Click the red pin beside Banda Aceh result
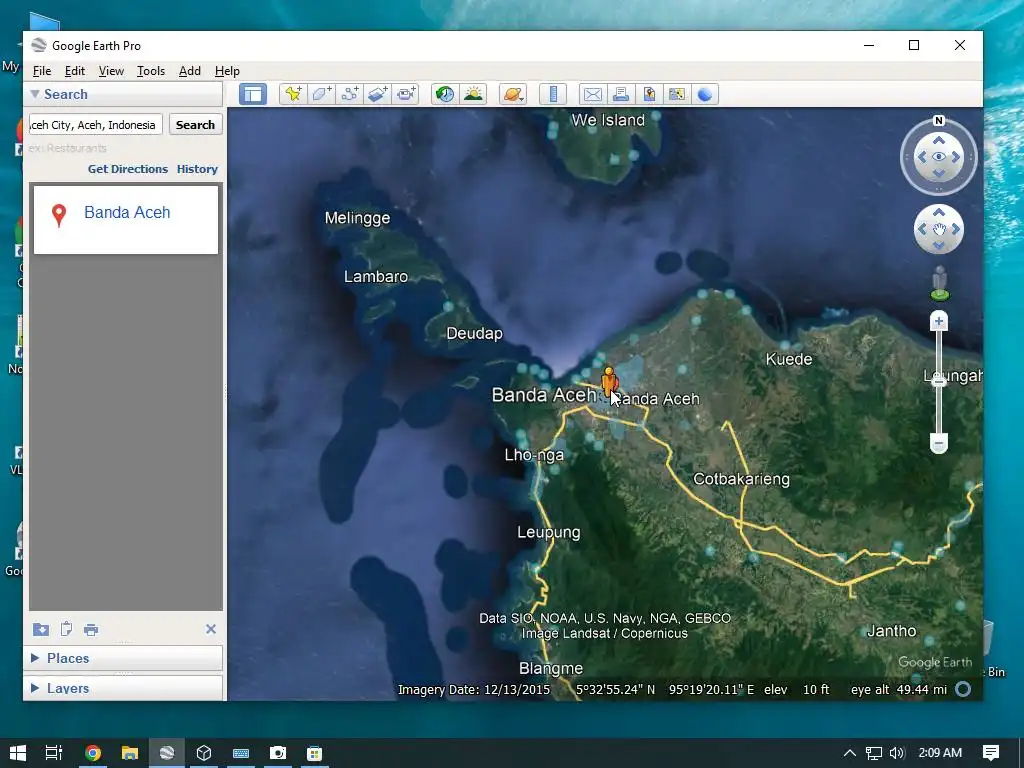This screenshot has width=1024, height=768. 59,214
